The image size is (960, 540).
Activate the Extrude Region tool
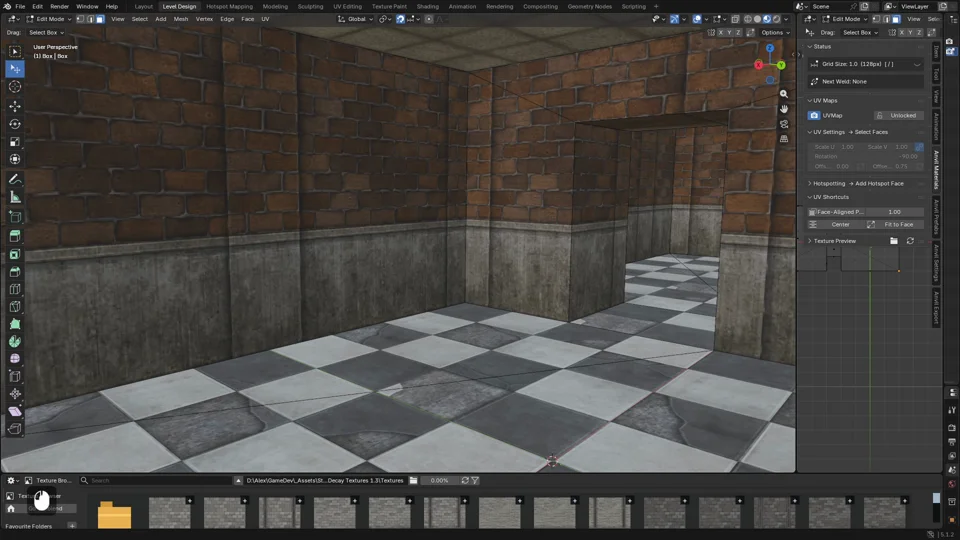tap(15, 236)
